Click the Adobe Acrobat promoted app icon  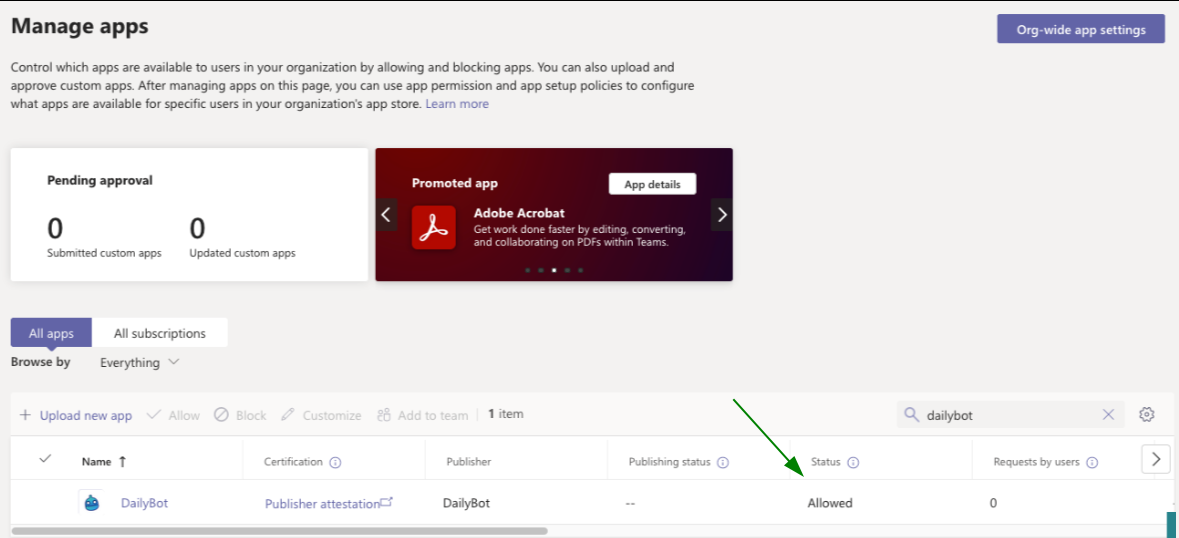pyautogui.click(x=434, y=227)
